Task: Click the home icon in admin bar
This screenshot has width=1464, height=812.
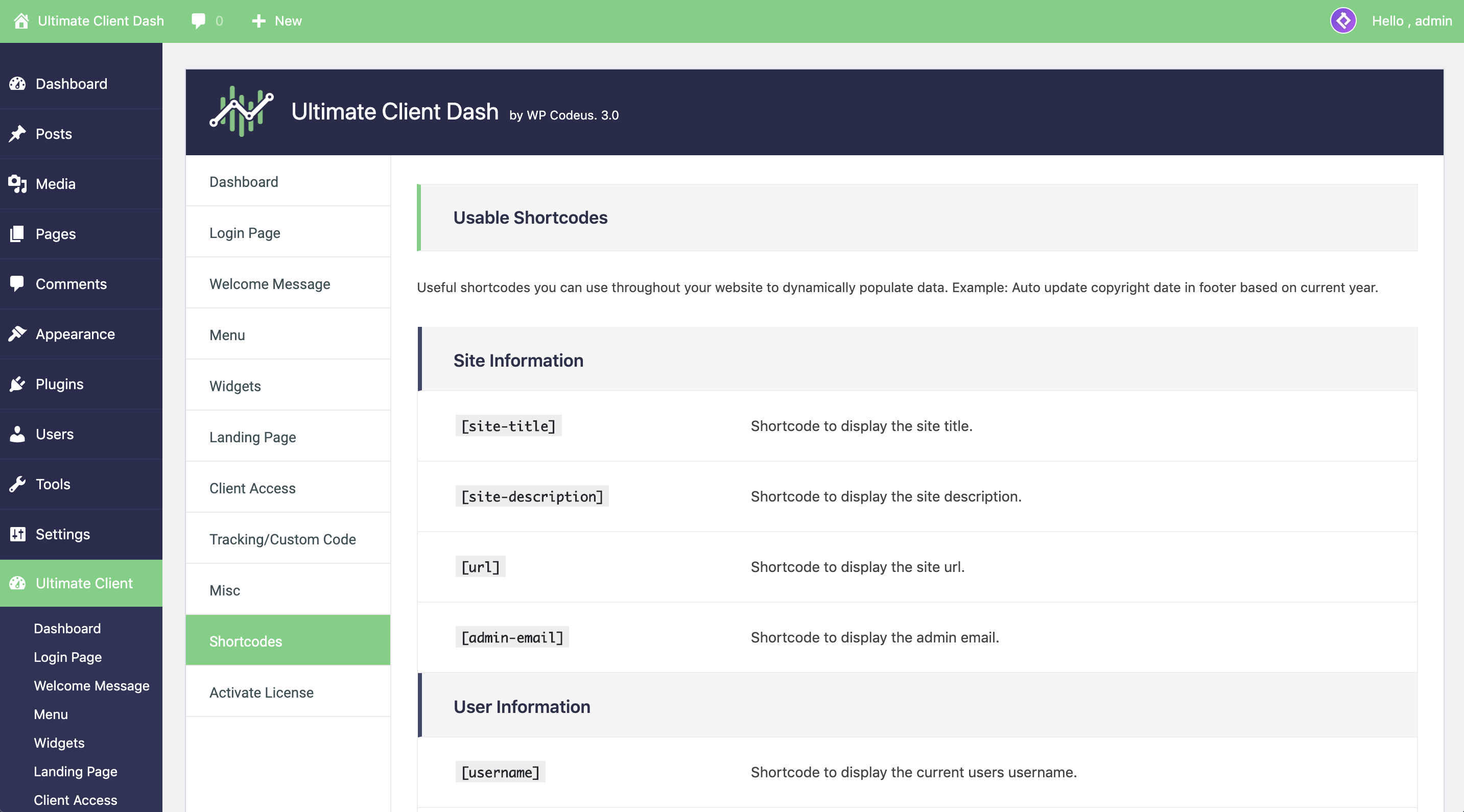Action: point(21,21)
